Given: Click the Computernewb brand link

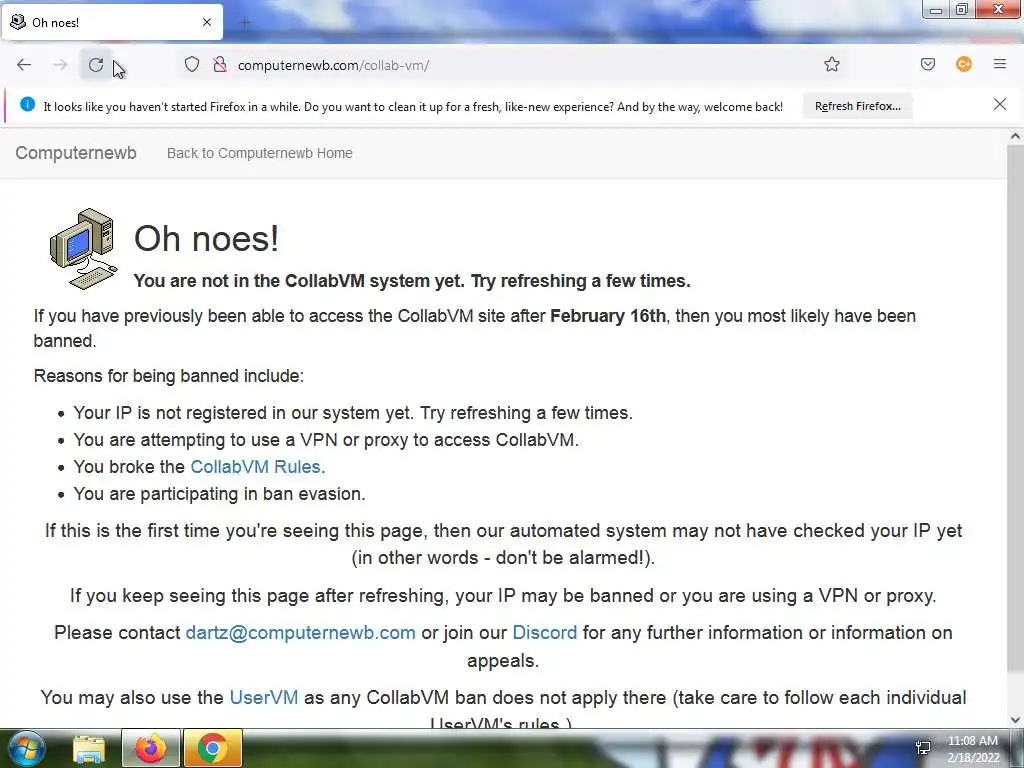Looking at the screenshot, I should (76, 153).
